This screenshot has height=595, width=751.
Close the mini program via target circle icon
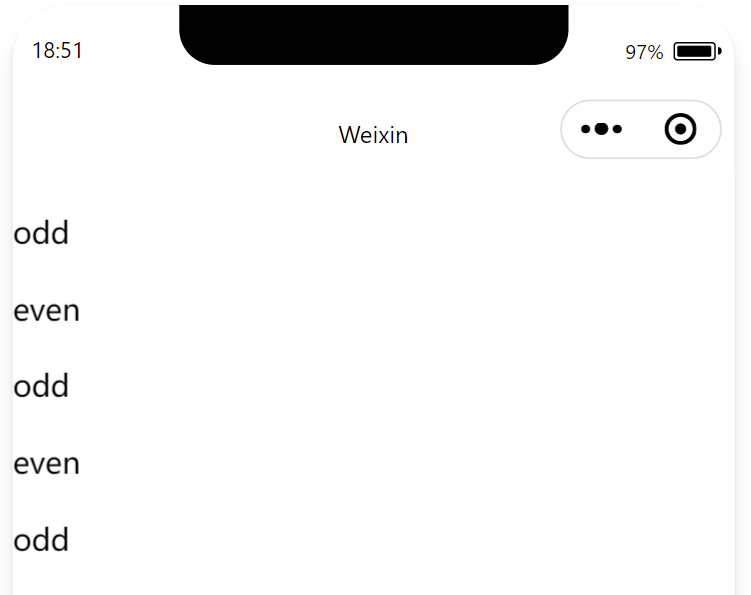click(680, 129)
